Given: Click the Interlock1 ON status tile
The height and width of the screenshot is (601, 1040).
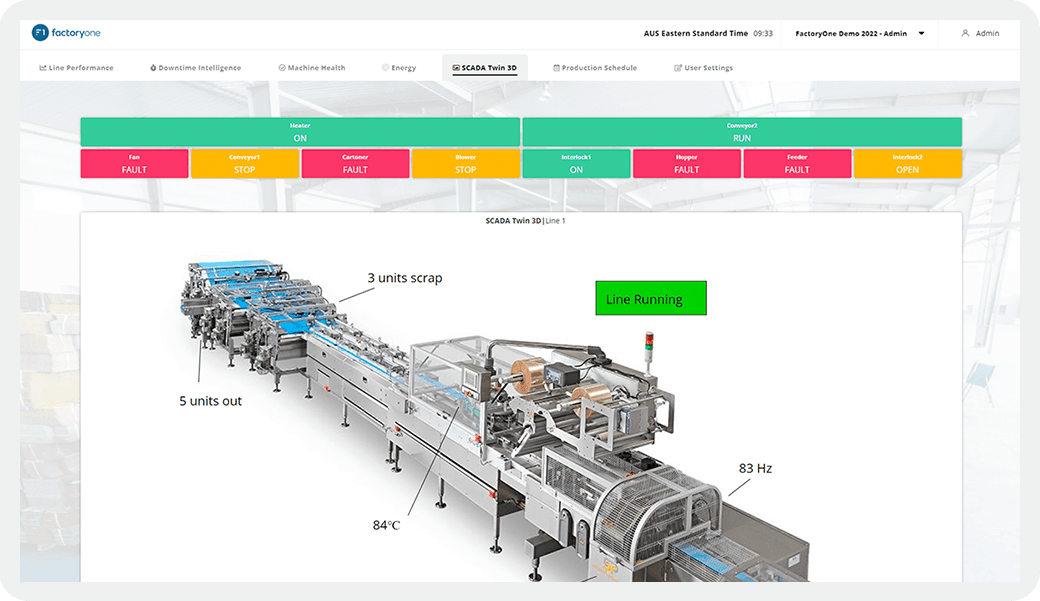Looking at the screenshot, I should click(576, 164).
